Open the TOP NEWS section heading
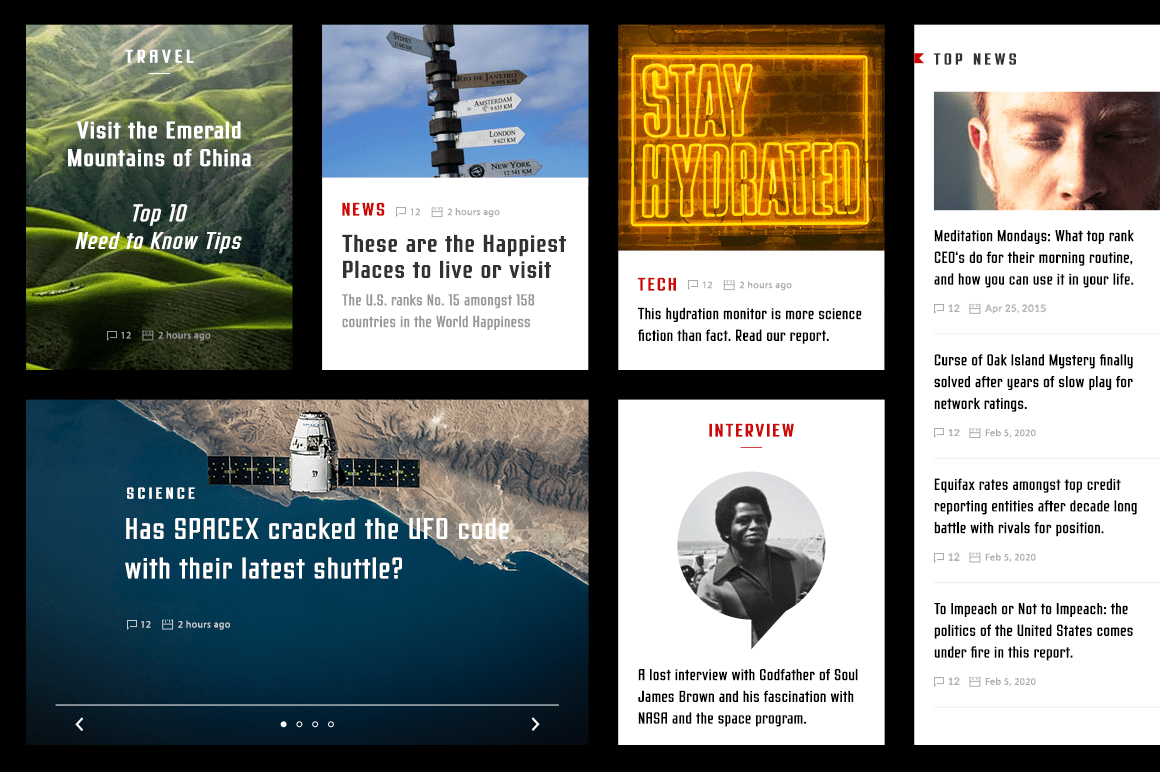1160x772 pixels. point(975,59)
